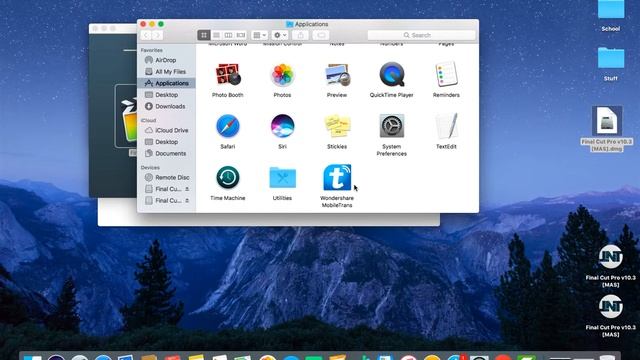Open the Utilities folder icon
Viewport: 640px width, 360px height.
pyautogui.click(x=282, y=178)
